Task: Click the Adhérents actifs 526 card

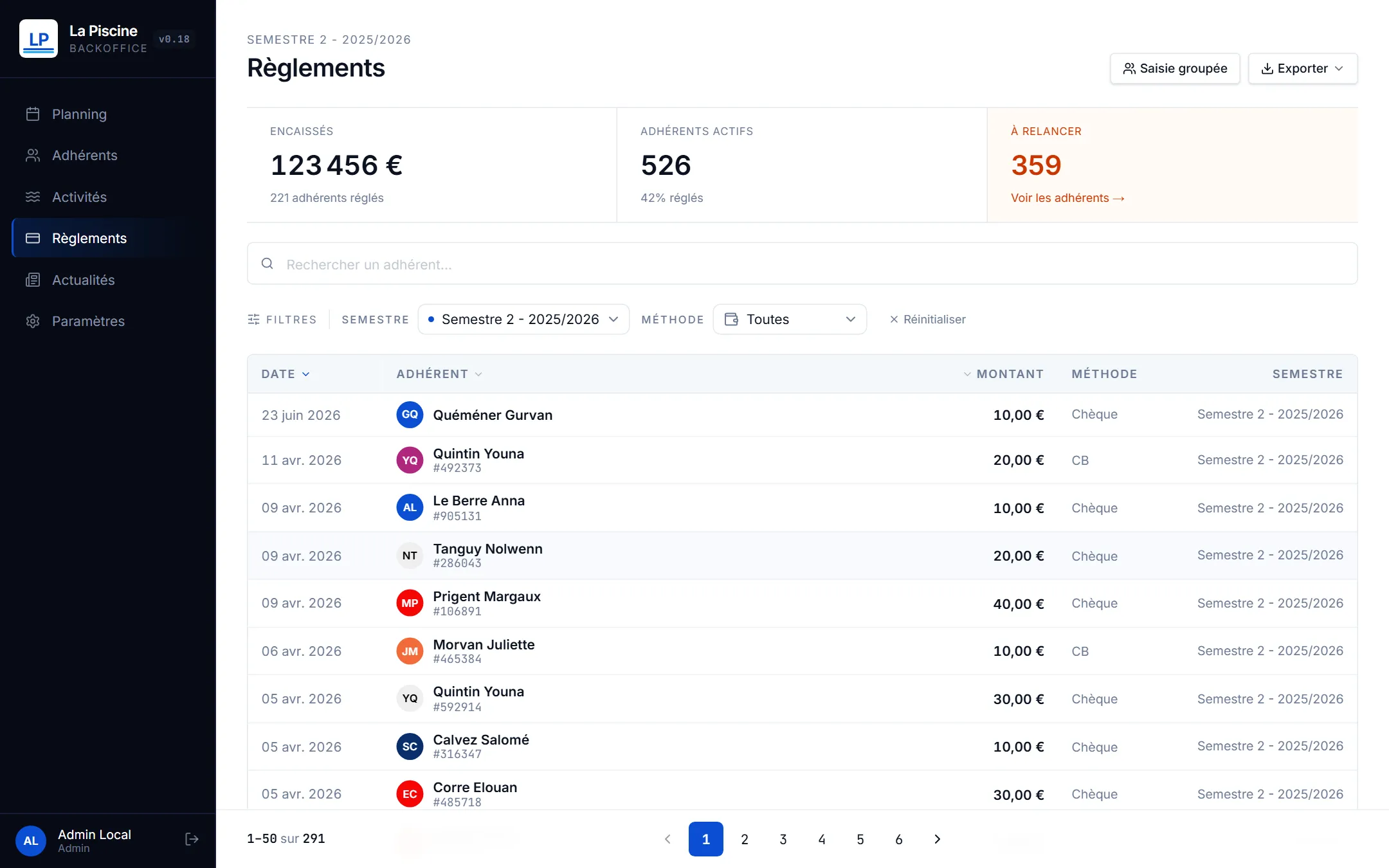Action: pos(802,165)
